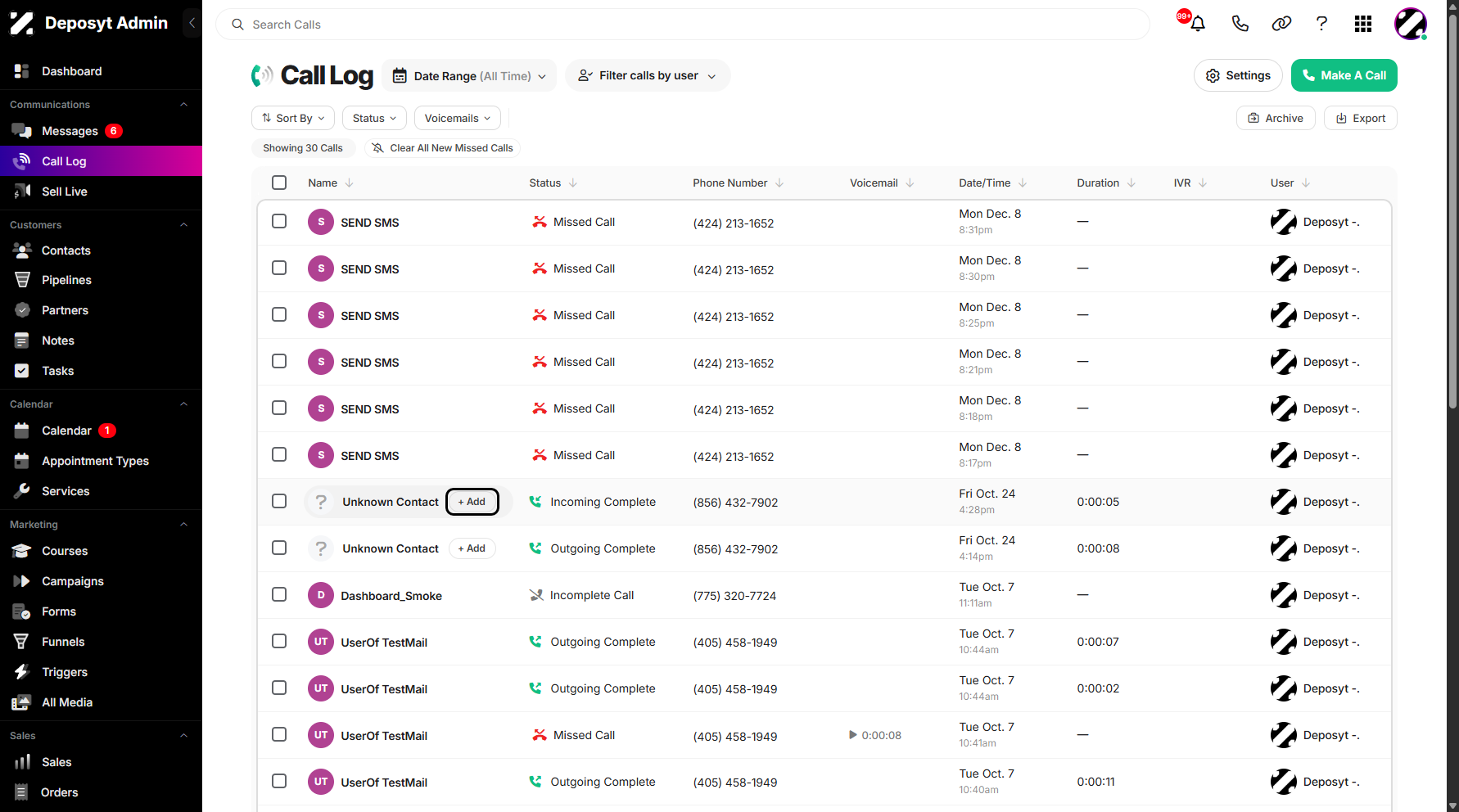Sort by Duration column arrow
The image size is (1459, 812).
pyautogui.click(x=1132, y=183)
